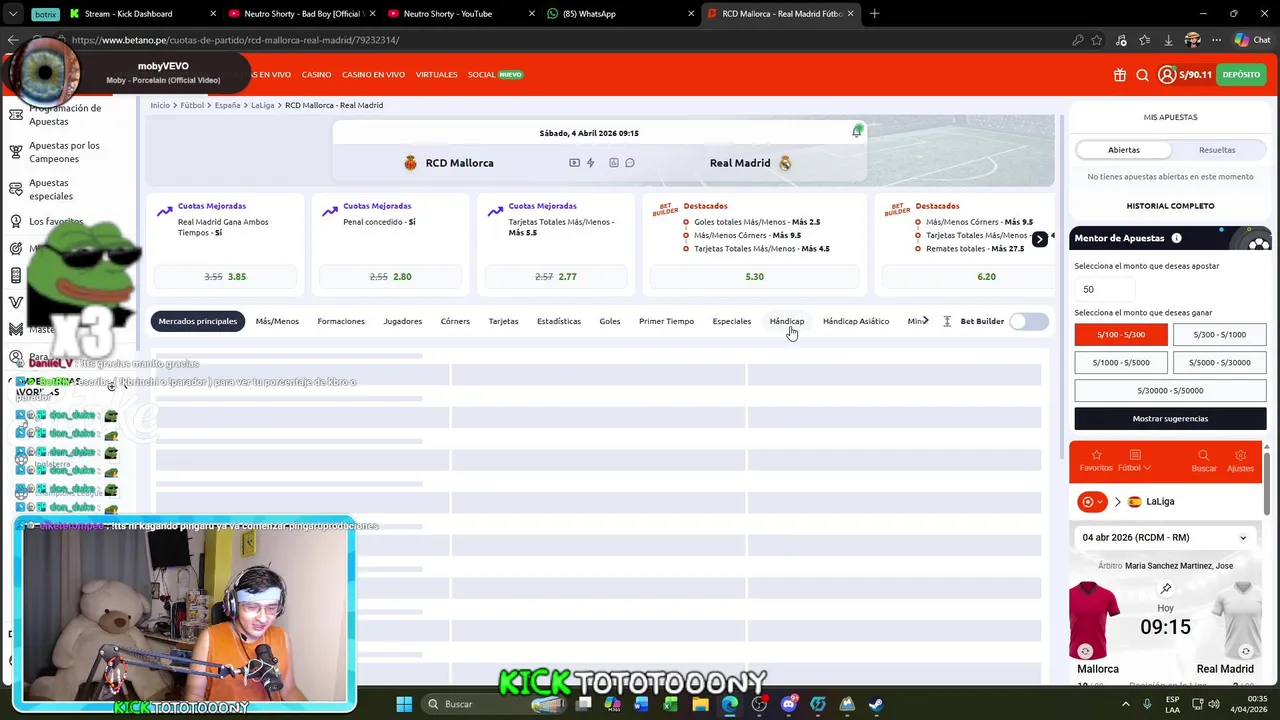Open Discord from the taskbar
This screenshot has height=720, width=1280.
[x=788, y=704]
